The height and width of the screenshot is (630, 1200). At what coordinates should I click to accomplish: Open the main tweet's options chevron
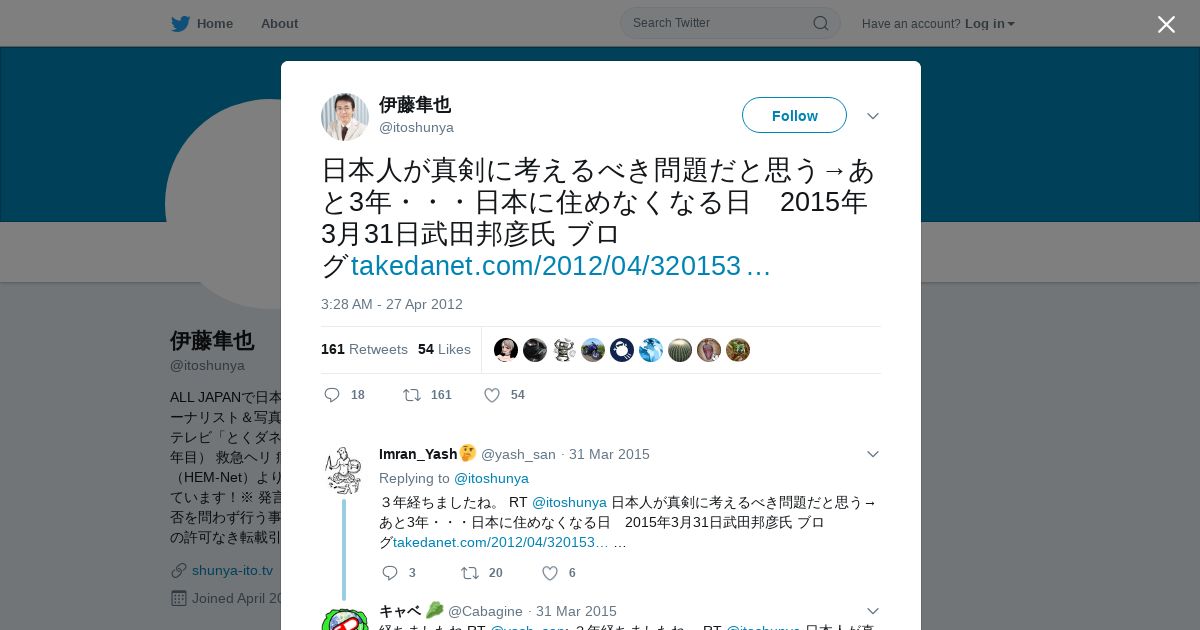click(873, 116)
